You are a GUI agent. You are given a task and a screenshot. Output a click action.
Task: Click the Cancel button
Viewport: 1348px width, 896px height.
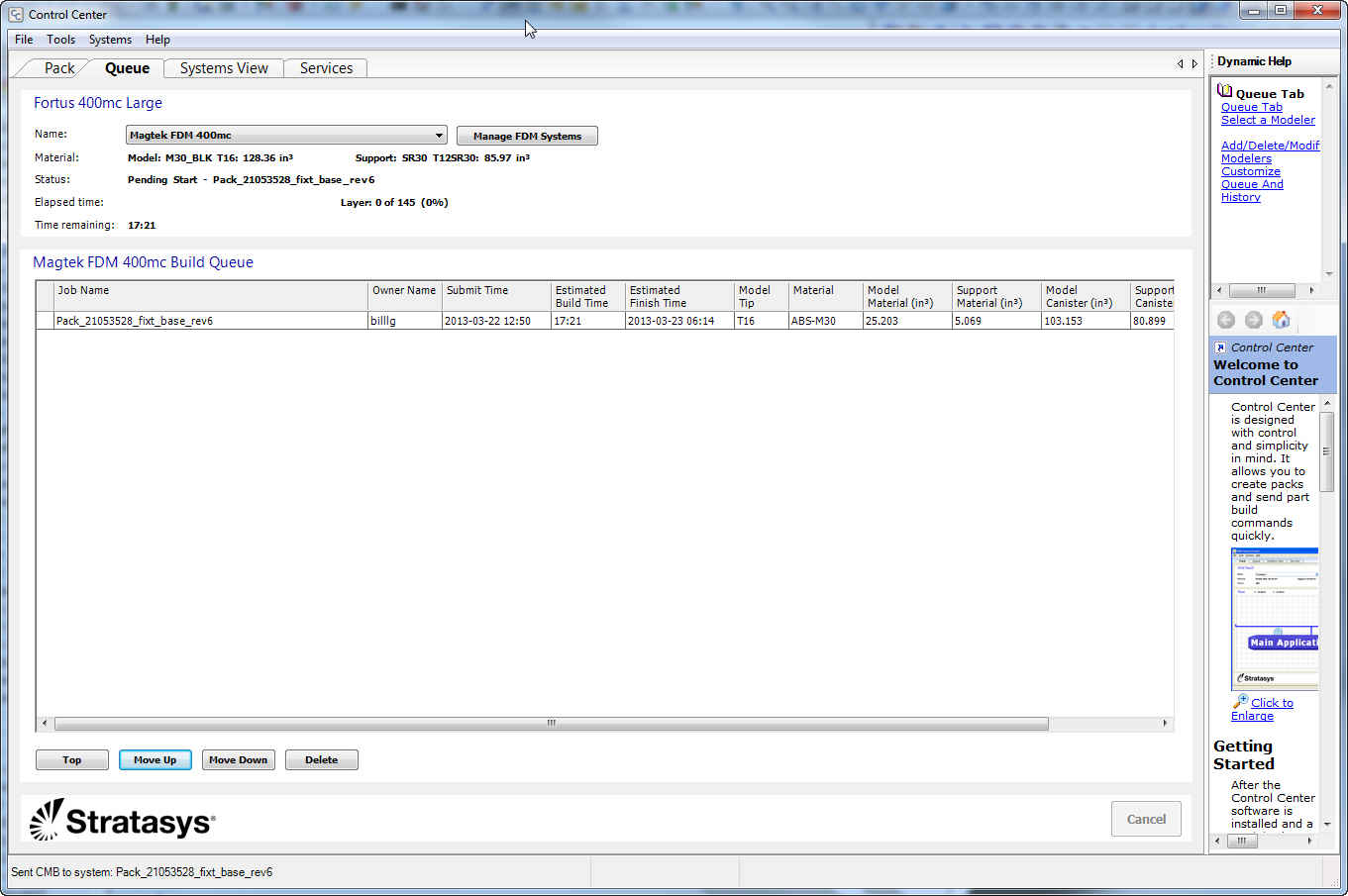coord(1146,819)
